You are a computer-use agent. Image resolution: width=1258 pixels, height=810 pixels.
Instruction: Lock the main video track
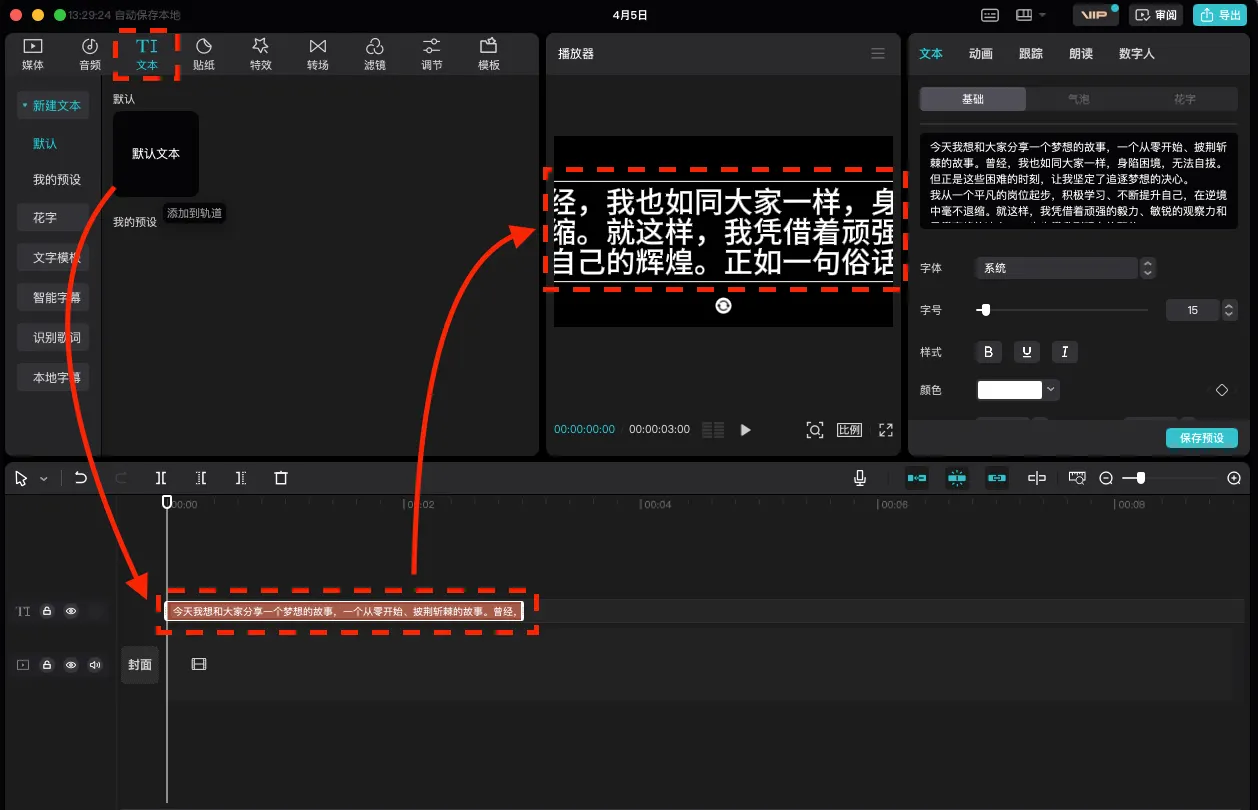point(47,664)
